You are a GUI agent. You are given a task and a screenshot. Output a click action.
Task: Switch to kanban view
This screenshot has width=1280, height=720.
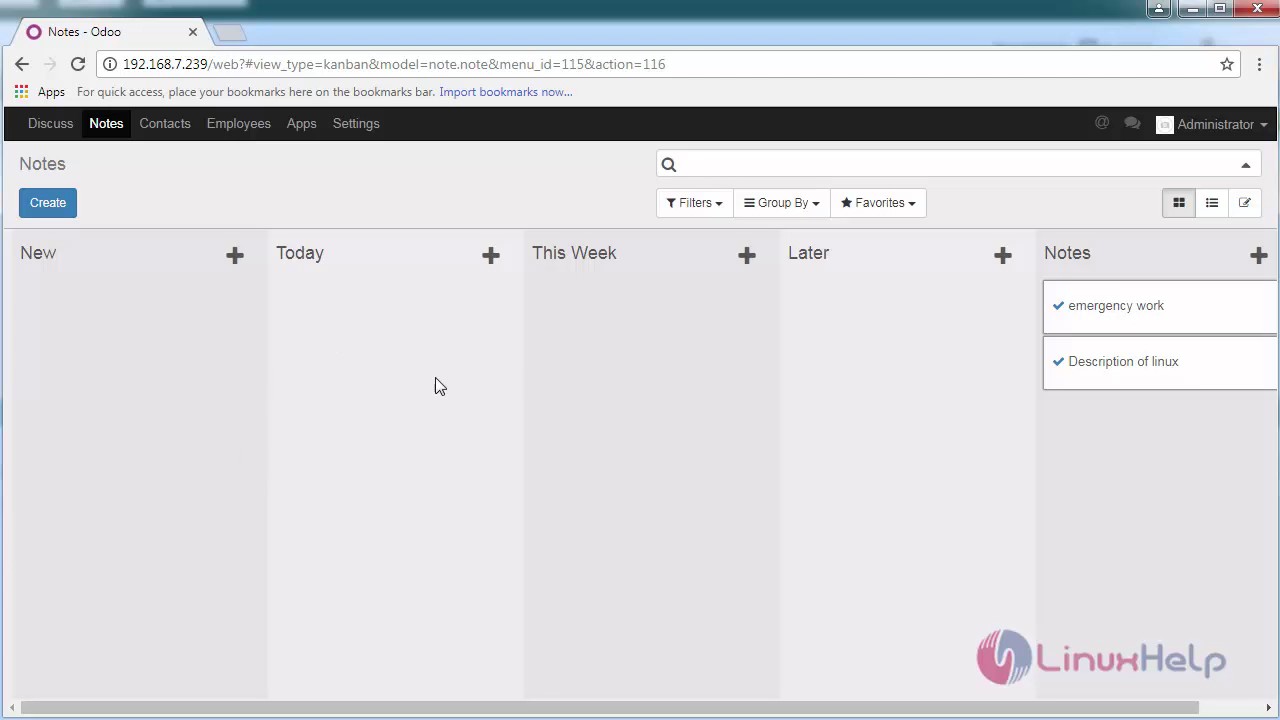1179,203
